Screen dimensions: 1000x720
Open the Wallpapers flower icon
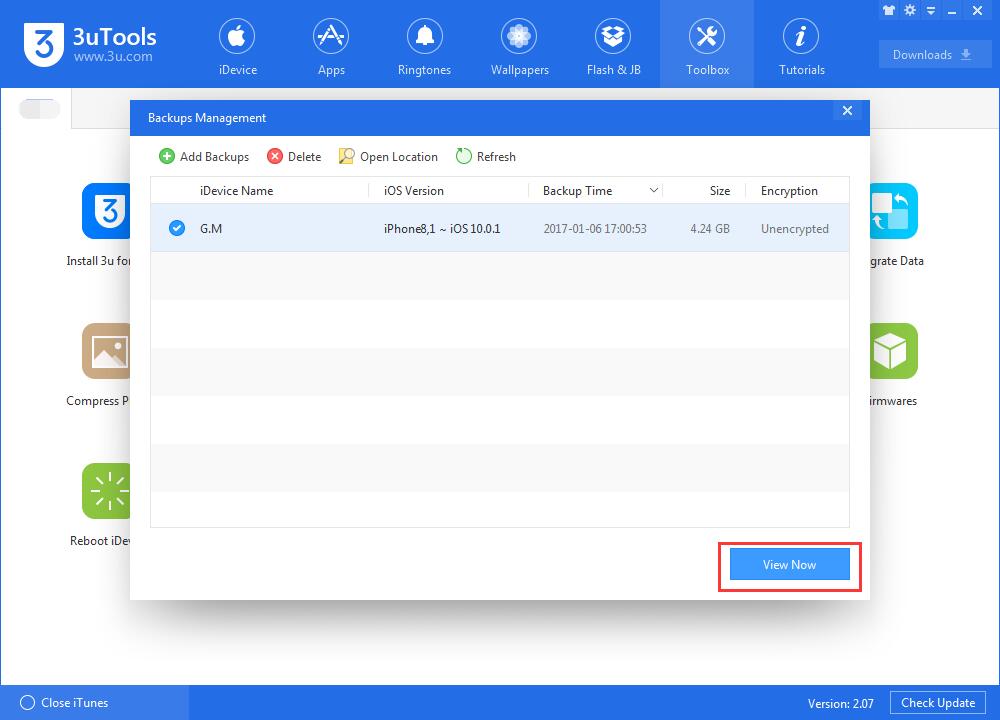click(519, 36)
